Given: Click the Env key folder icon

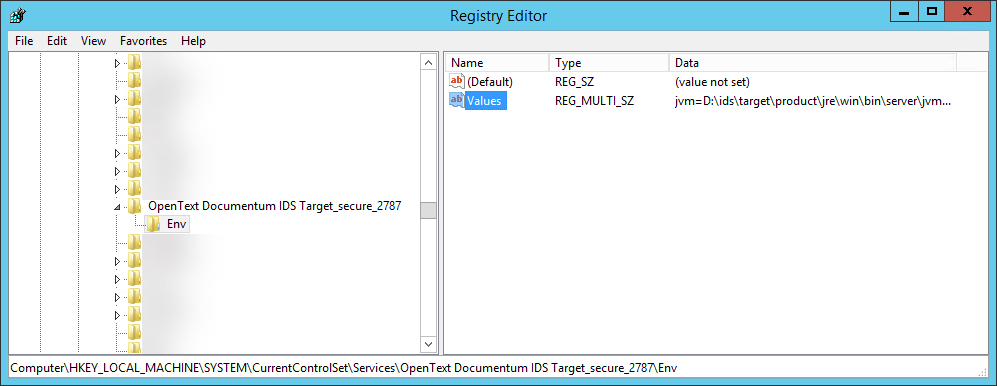Looking at the screenshot, I should 153,224.
